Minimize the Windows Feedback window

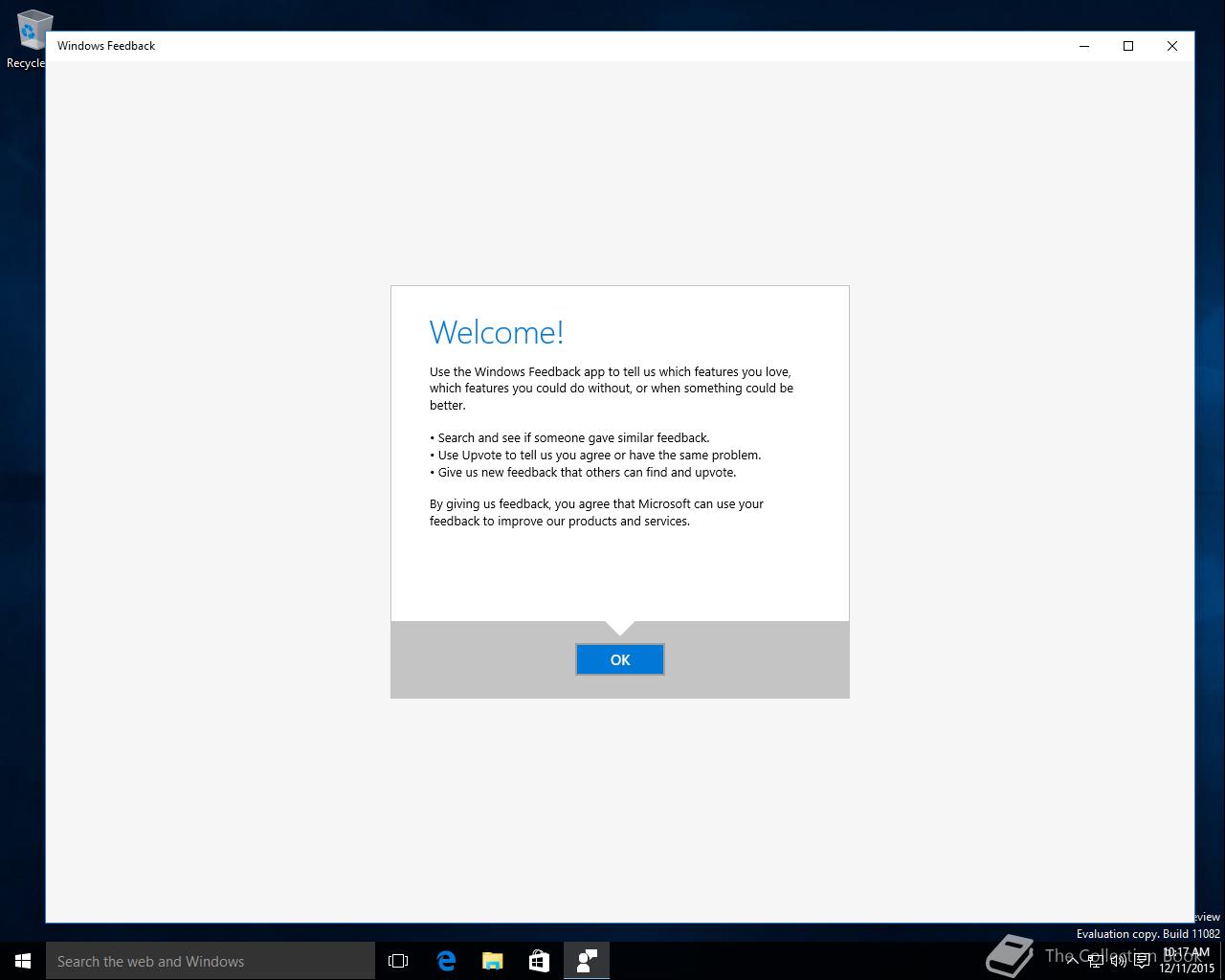pos(1084,46)
